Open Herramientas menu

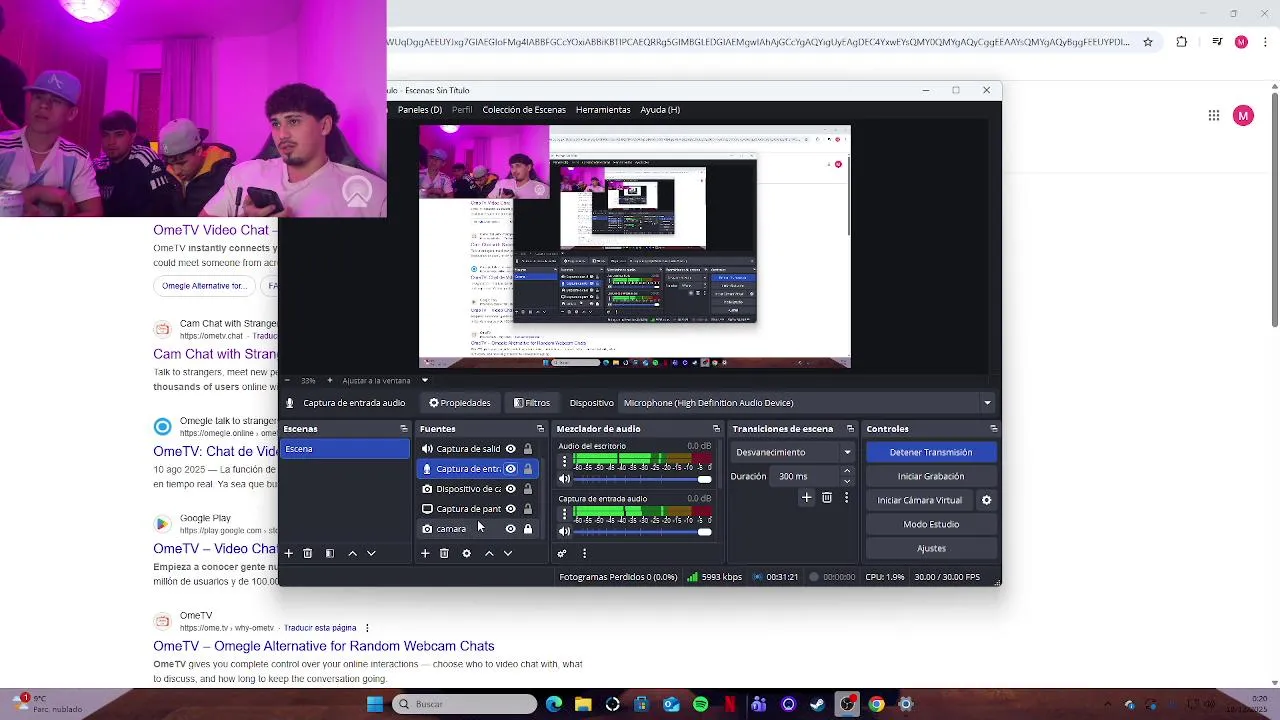[603, 110]
